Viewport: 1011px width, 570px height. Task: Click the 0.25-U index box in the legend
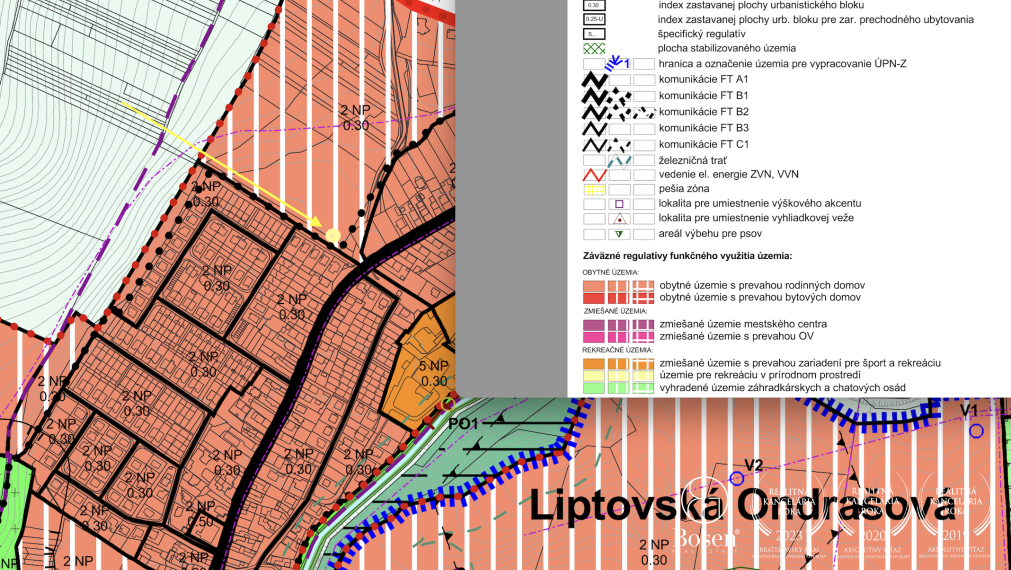point(594,19)
